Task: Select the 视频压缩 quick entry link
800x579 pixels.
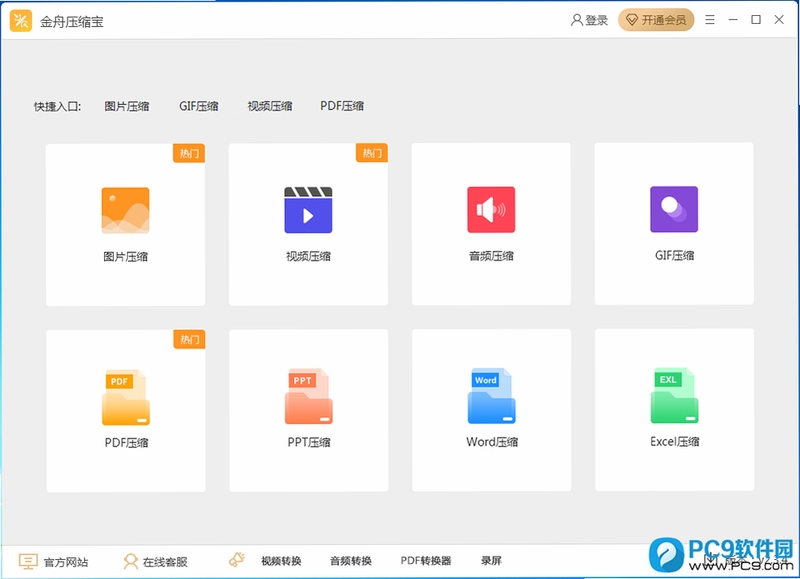Action: [270, 106]
